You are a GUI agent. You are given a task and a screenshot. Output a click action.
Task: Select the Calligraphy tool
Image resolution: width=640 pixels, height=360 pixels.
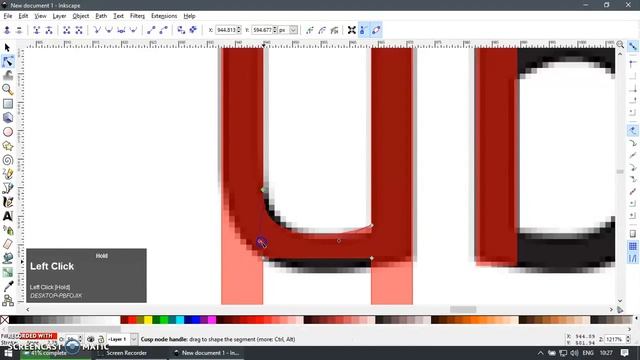tap(7, 202)
